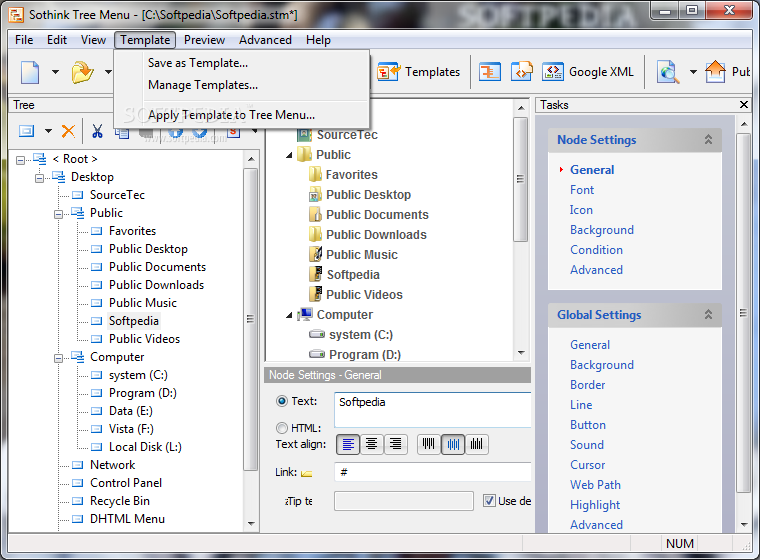The width and height of the screenshot is (760, 560).
Task: Click Computer monitor icon in preview pane
Action: [305, 314]
